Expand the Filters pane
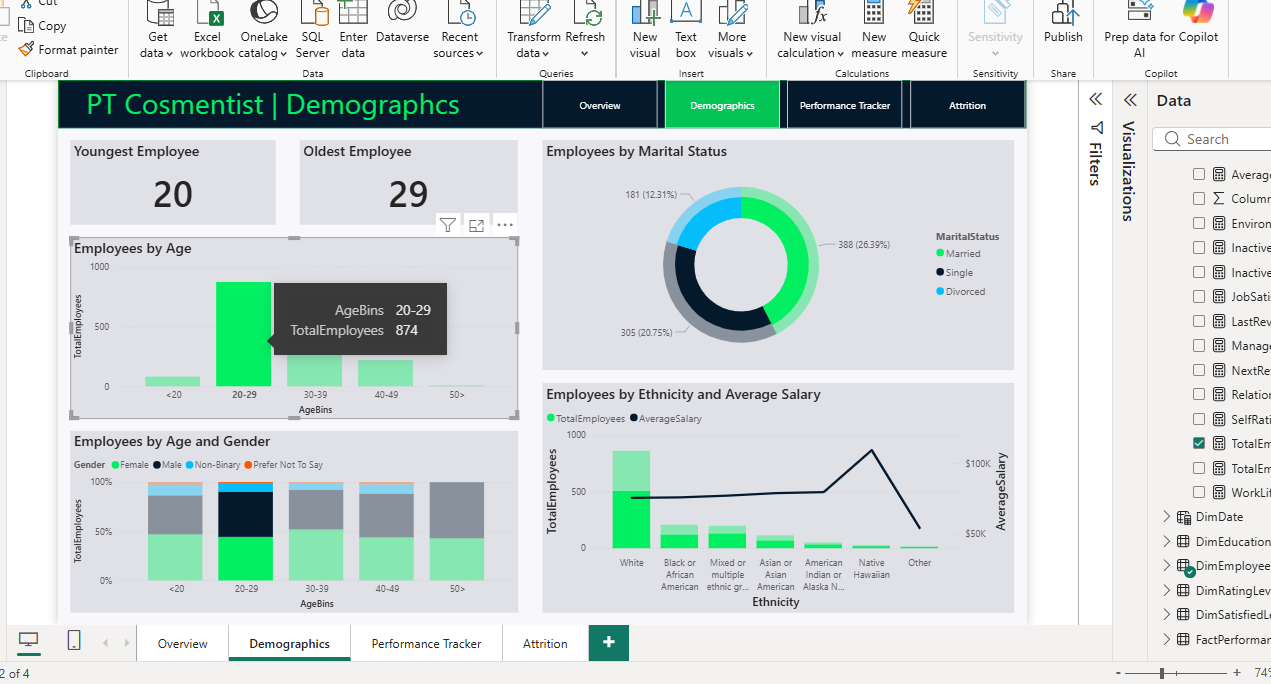The image size is (1271, 684). coord(1096,99)
